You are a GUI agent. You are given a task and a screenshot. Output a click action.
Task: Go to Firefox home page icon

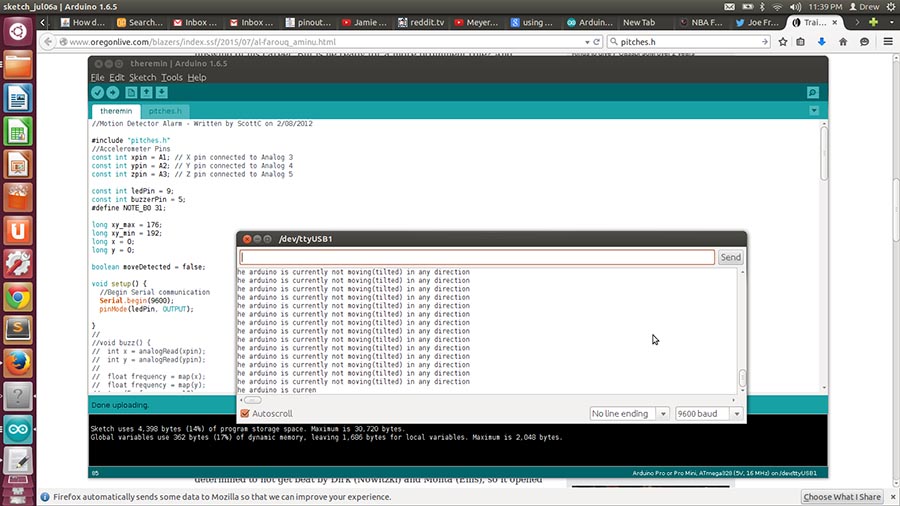[x=843, y=42]
